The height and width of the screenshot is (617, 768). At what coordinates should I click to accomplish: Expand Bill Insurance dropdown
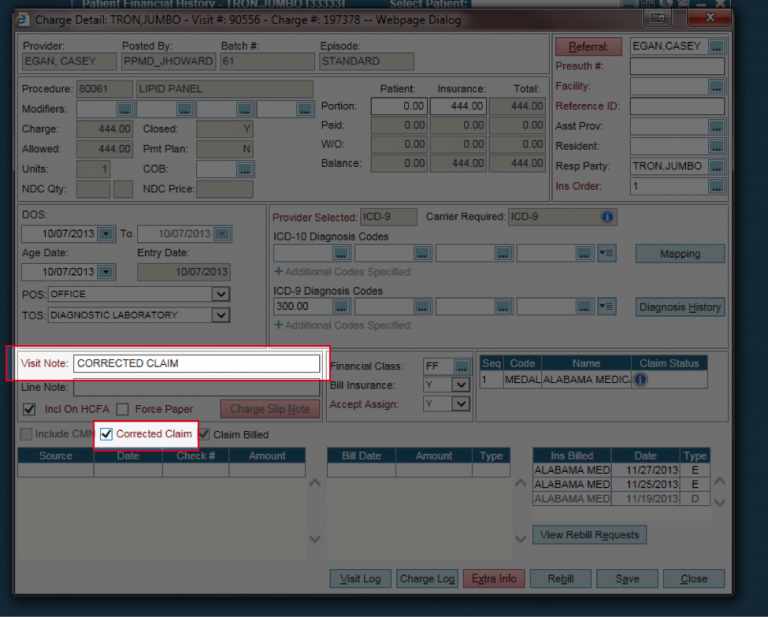(460, 385)
